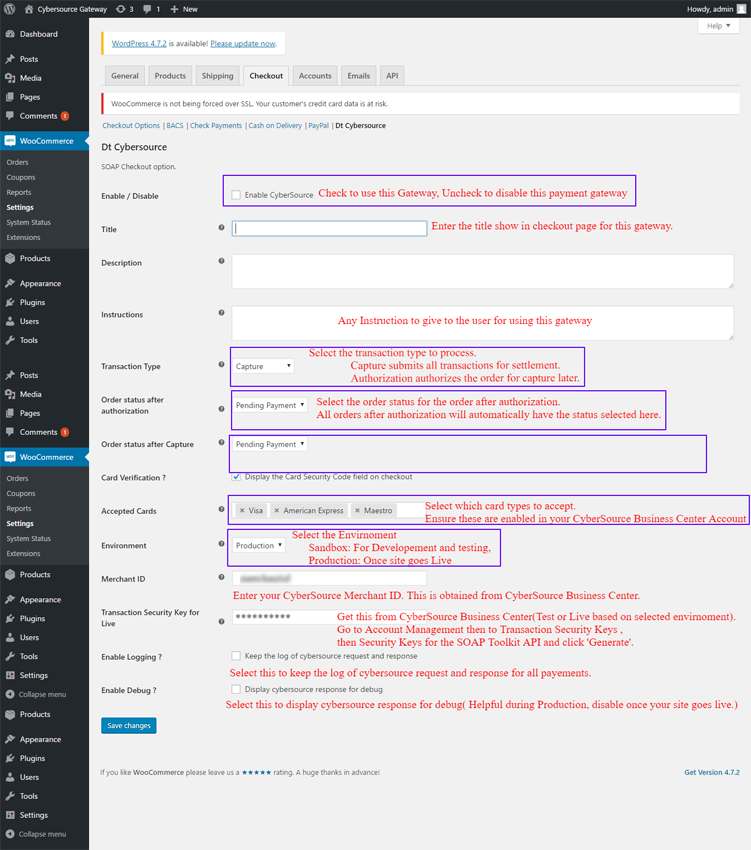Focus the Merchant ID field
This screenshot has height=850, width=751.
(329, 578)
